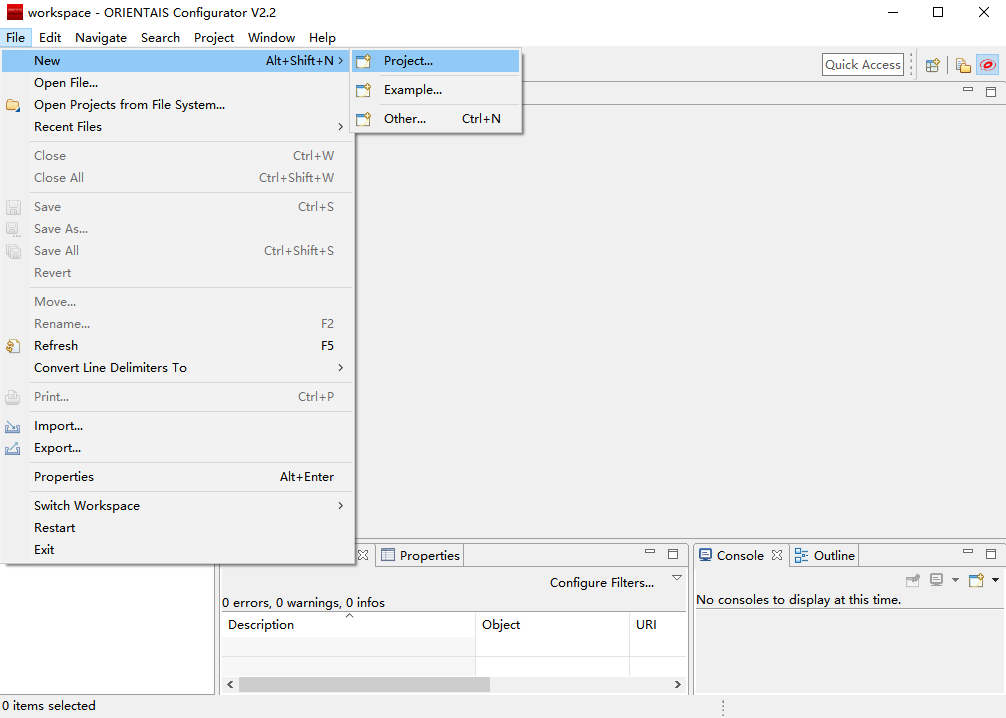Switch to the Resource perspective icon

pos(963,65)
